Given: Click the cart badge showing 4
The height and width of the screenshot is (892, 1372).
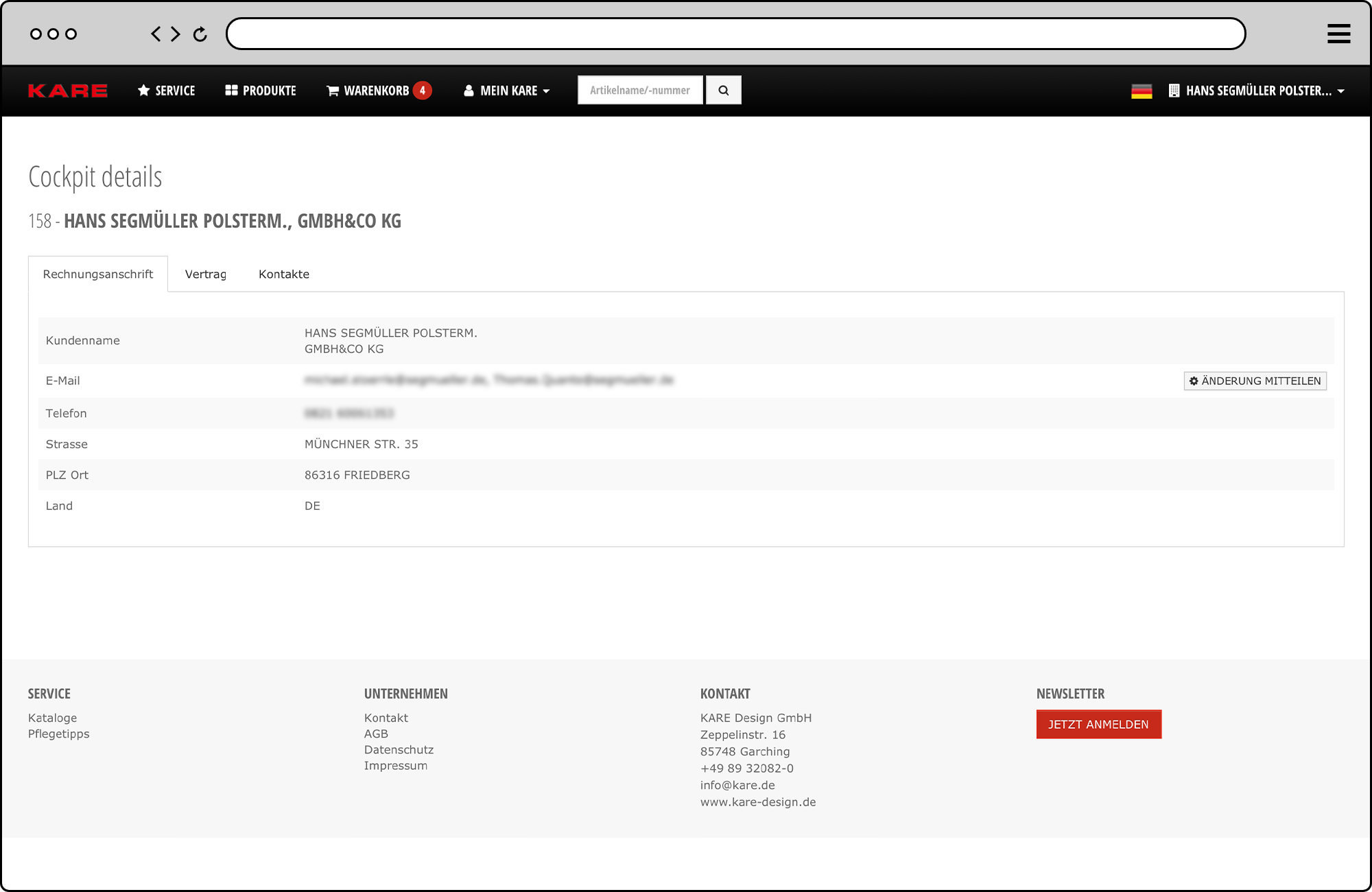Looking at the screenshot, I should (423, 91).
